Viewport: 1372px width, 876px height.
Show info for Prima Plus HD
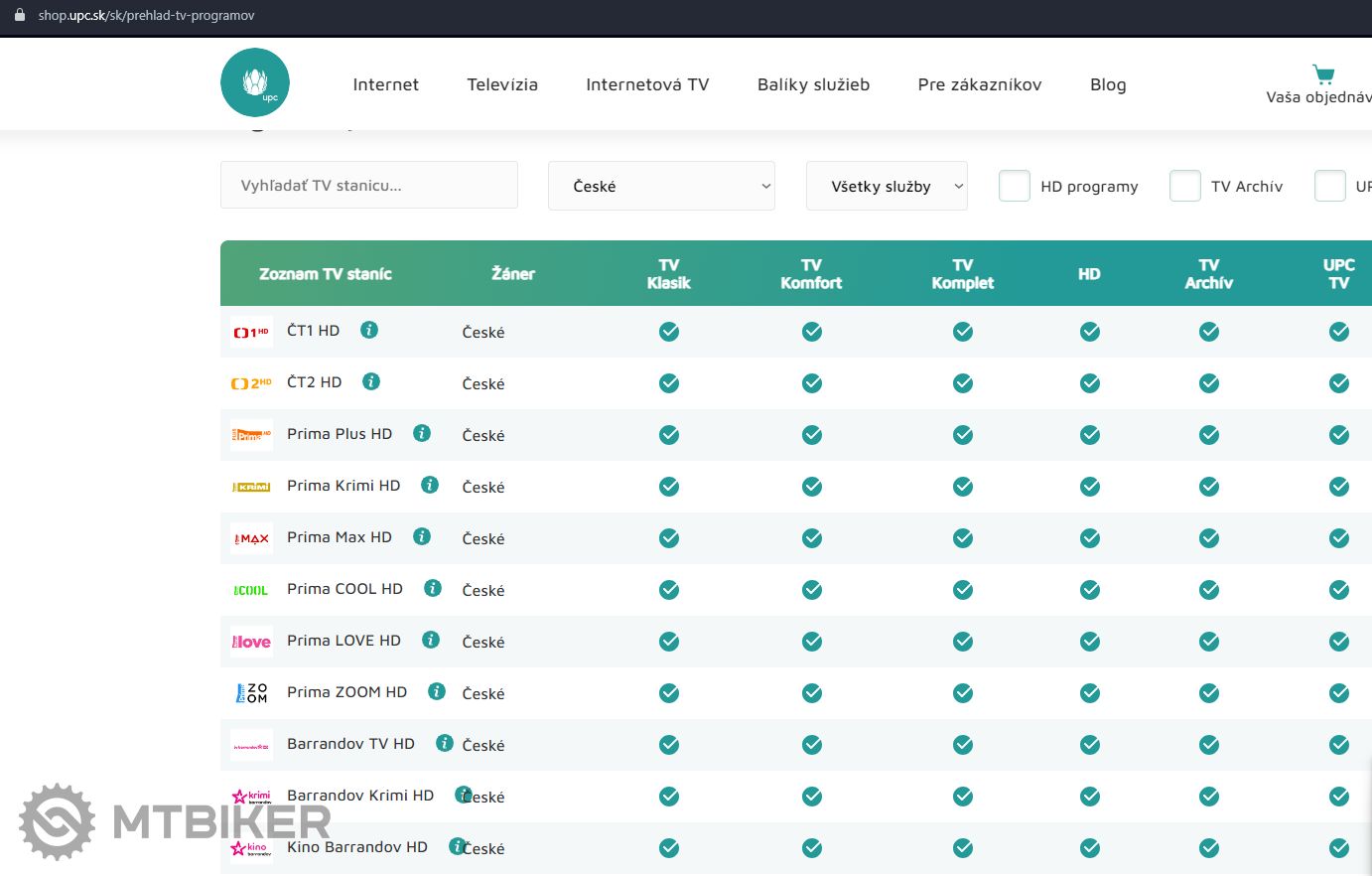(422, 433)
